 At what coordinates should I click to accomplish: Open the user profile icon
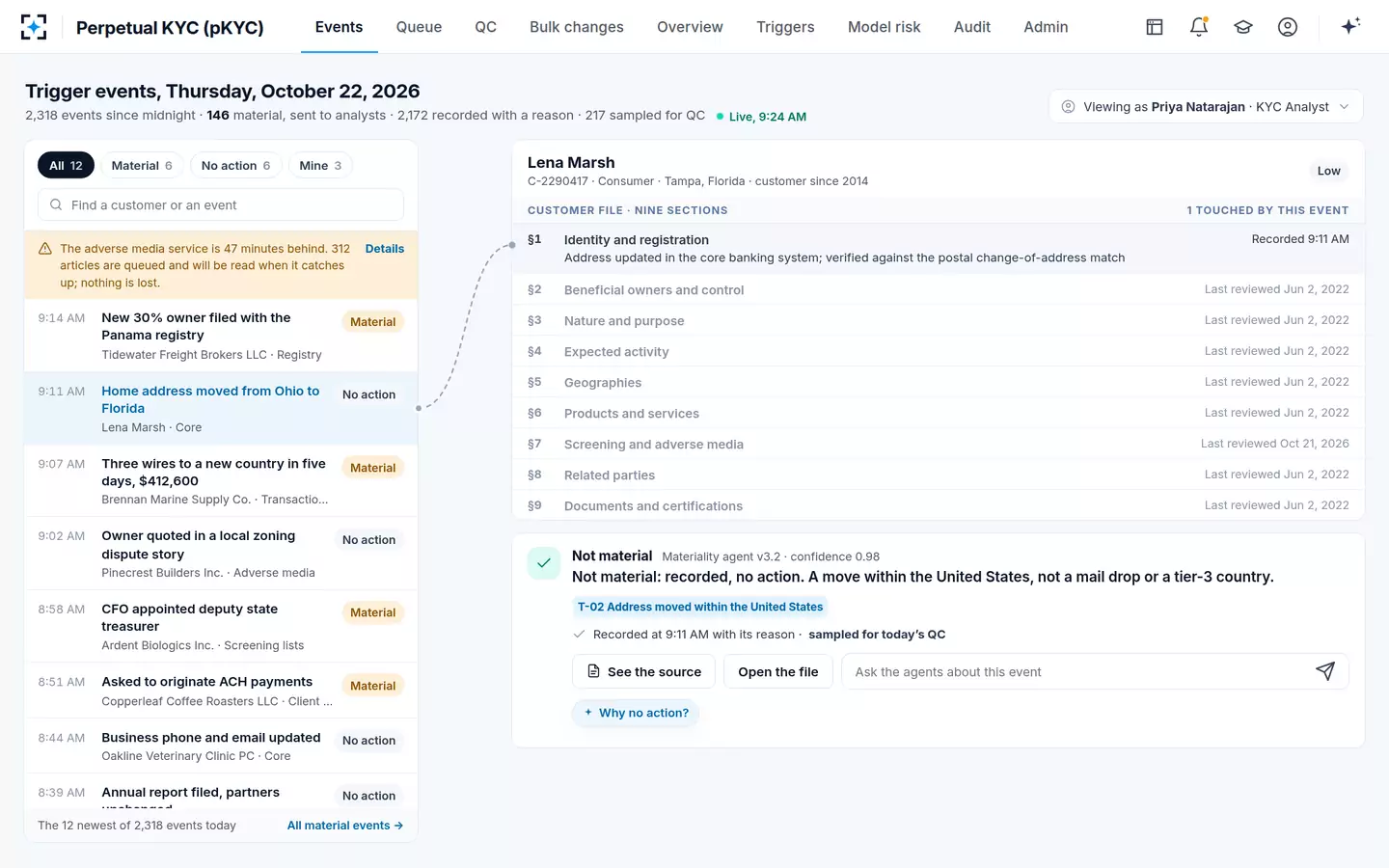pos(1288,27)
